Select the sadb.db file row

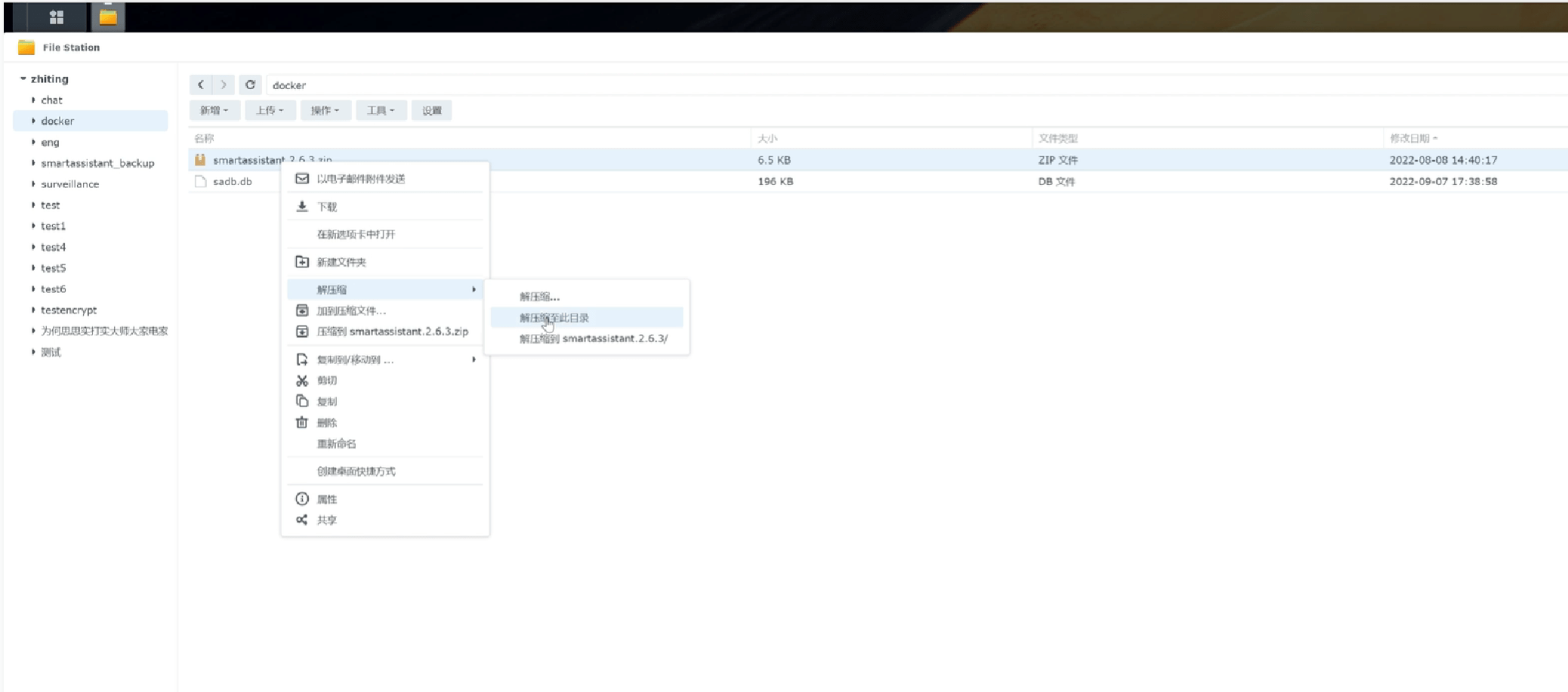click(233, 181)
